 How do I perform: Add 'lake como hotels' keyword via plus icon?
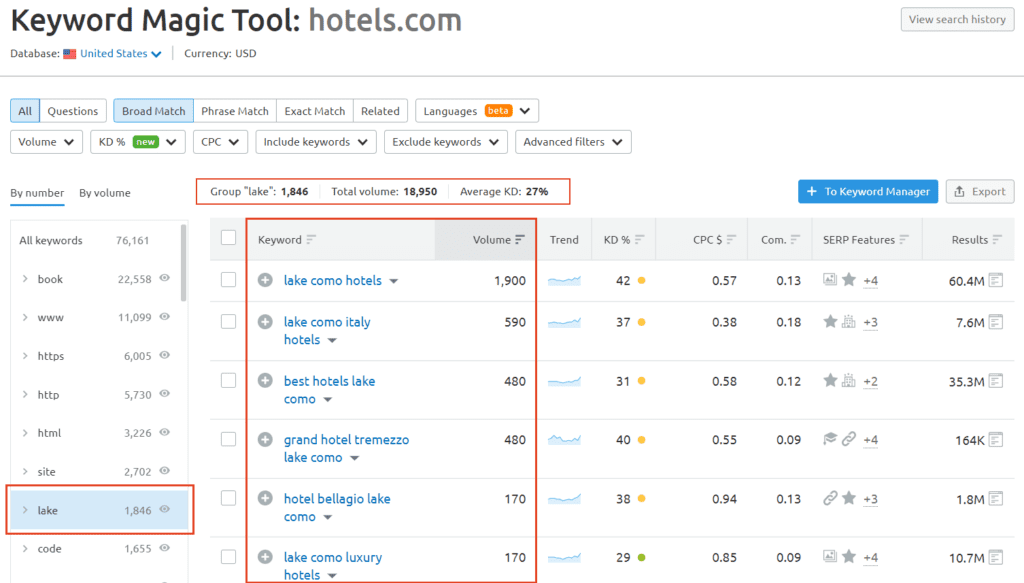[264, 280]
